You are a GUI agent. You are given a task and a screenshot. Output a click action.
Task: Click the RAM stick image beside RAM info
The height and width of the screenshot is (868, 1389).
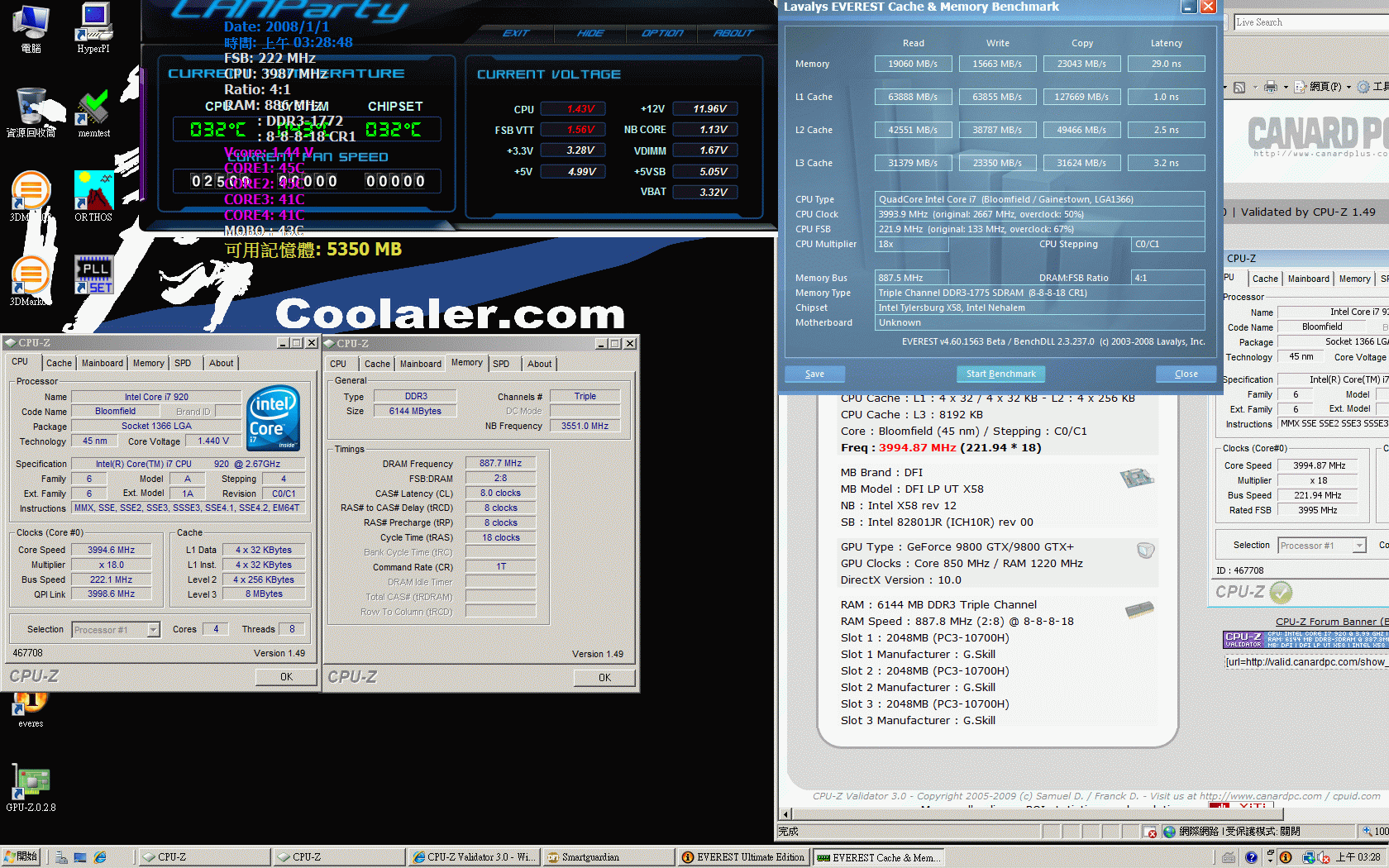(1139, 610)
